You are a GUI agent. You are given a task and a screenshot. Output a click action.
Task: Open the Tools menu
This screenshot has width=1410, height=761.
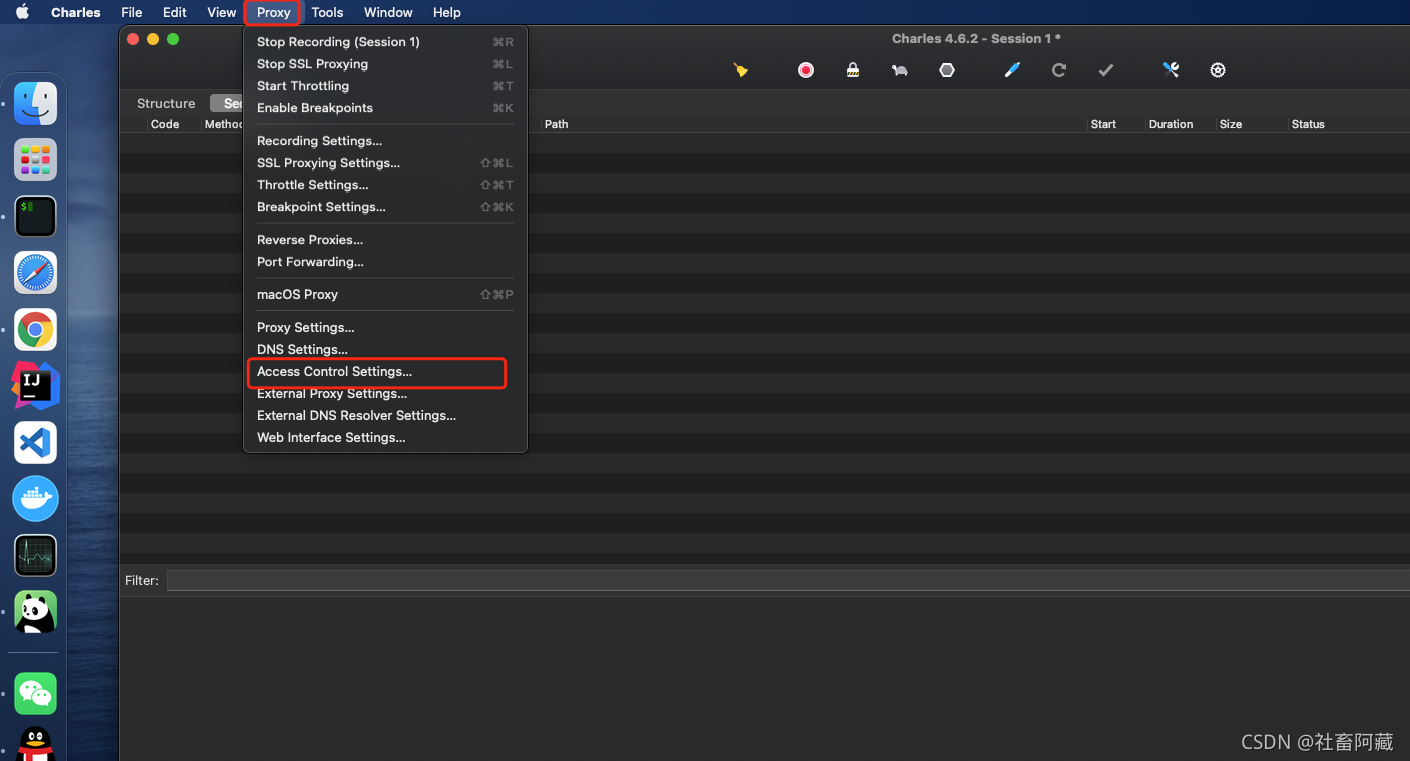tap(327, 12)
